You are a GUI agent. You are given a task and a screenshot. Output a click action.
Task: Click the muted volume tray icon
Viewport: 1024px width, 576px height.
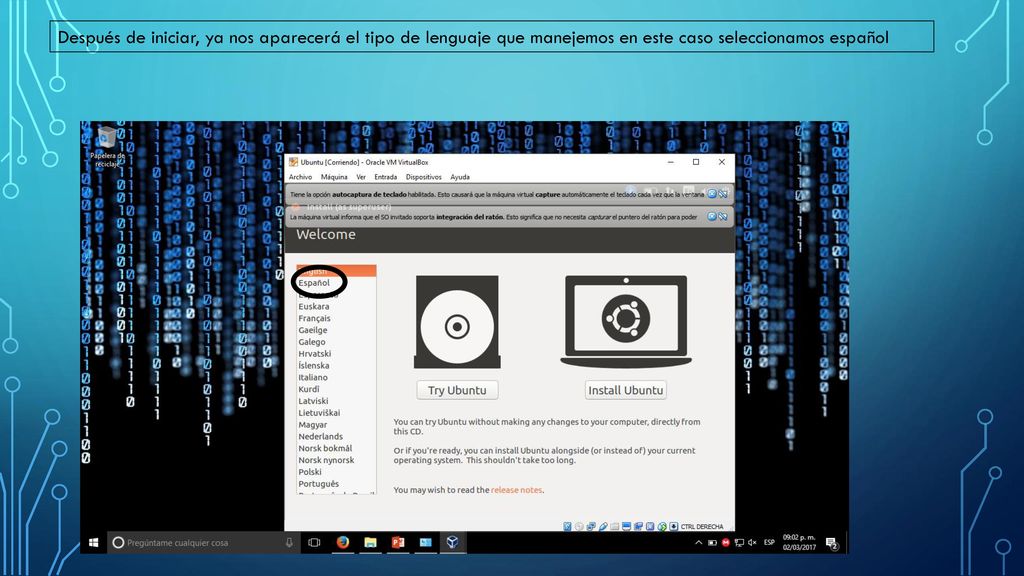click(x=752, y=542)
